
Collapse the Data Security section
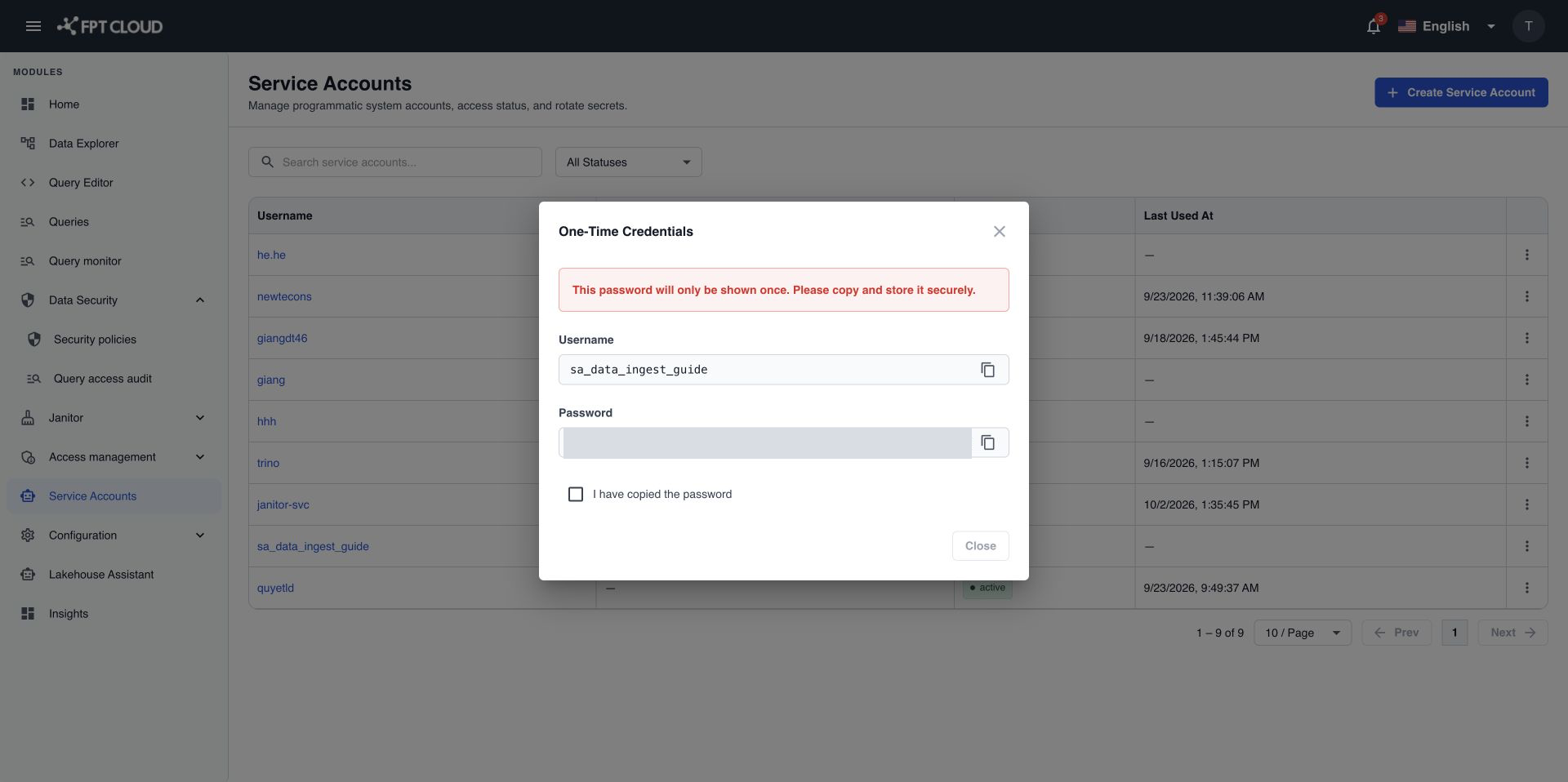tap(200, 300)
